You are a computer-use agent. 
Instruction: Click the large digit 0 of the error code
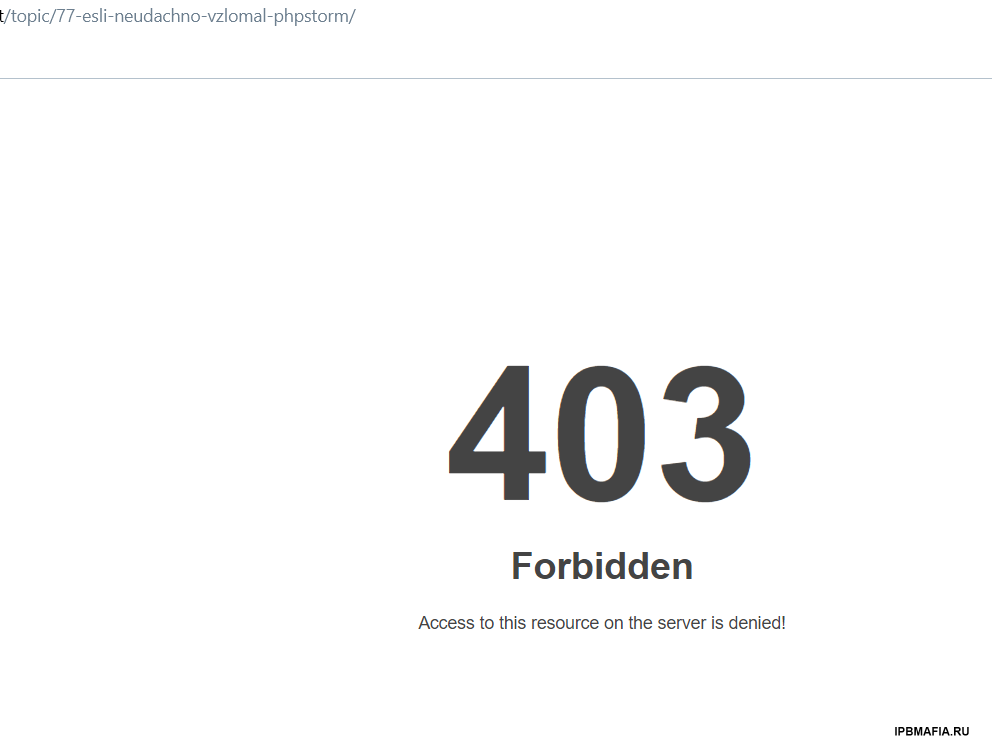[x=601, y=433]
